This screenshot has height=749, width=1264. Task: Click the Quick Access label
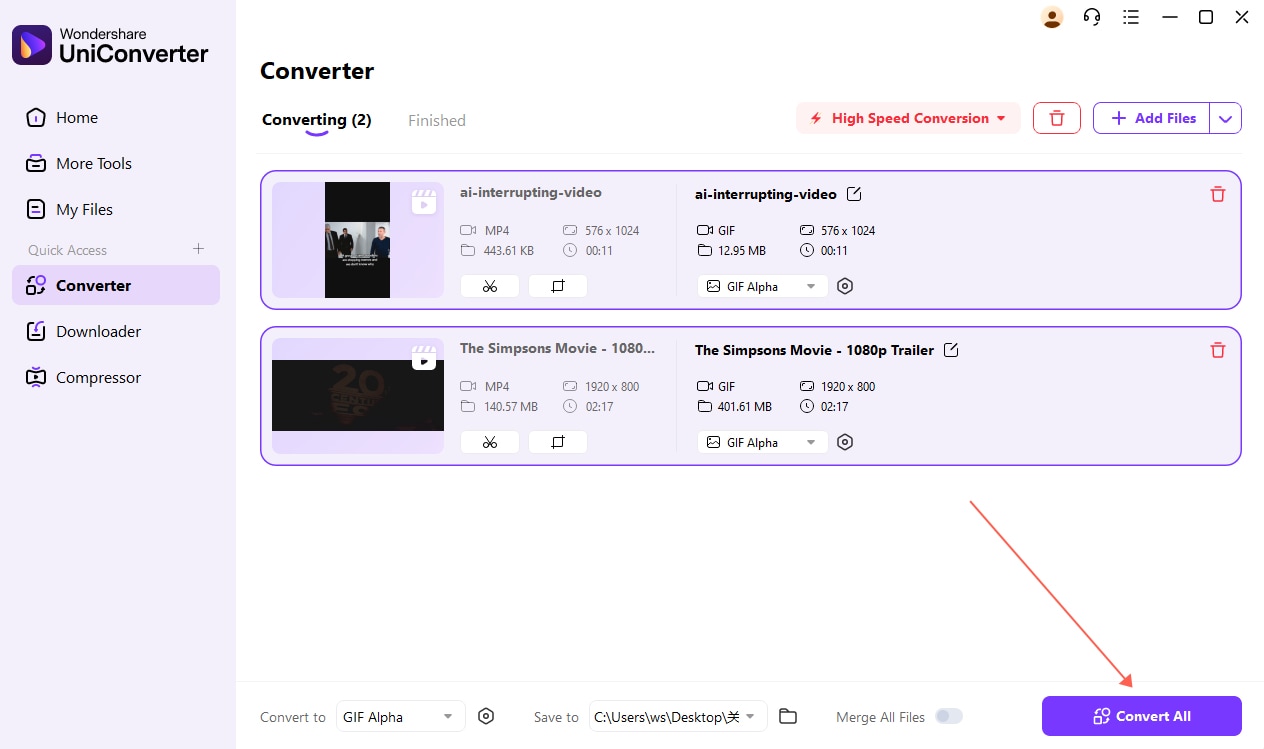coord(67,250)
